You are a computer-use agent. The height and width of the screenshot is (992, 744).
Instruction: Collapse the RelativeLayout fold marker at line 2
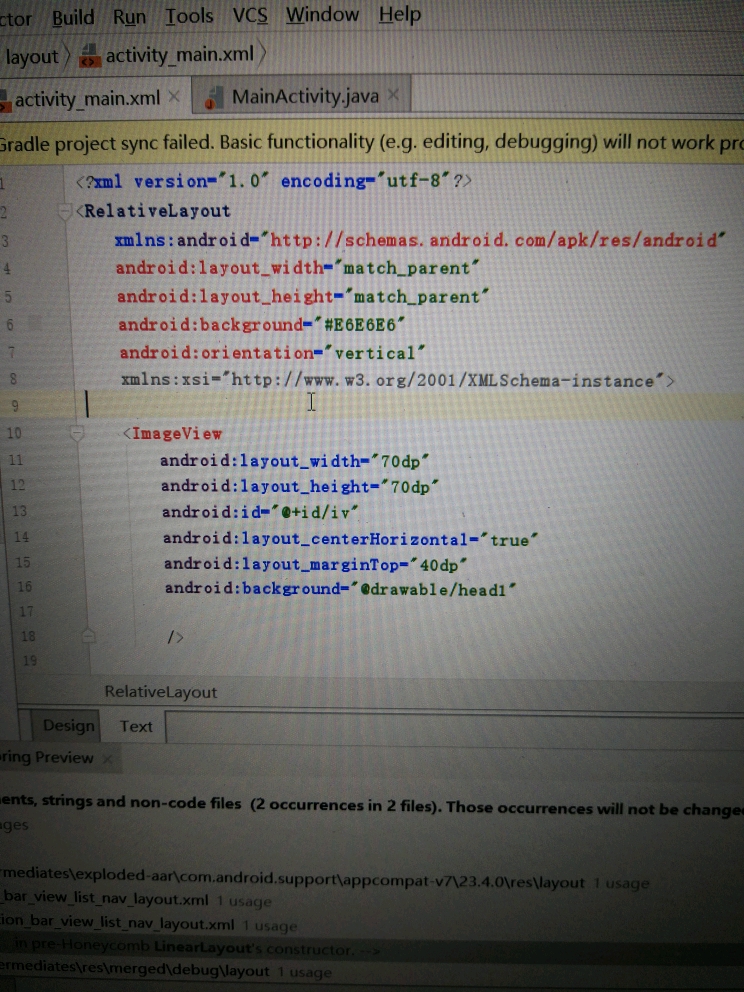[65, 211]
